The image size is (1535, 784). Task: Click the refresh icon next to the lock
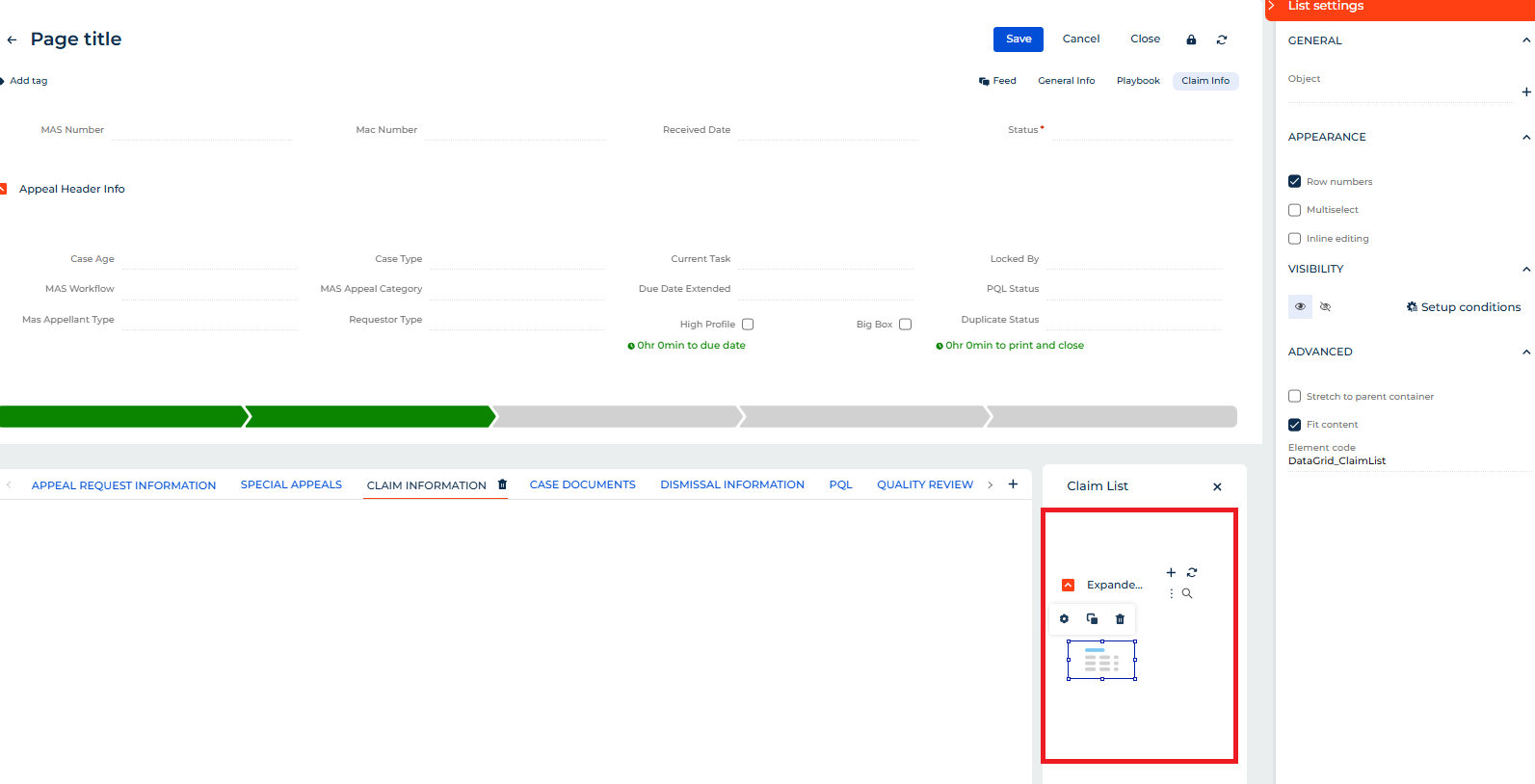point(1222,39)
